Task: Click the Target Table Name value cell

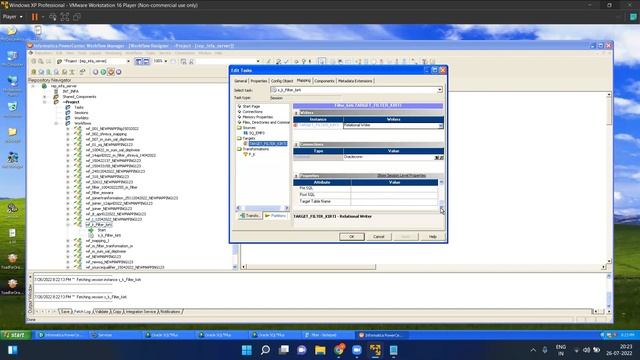Action: pyautogui.click(x=394, y=202)
